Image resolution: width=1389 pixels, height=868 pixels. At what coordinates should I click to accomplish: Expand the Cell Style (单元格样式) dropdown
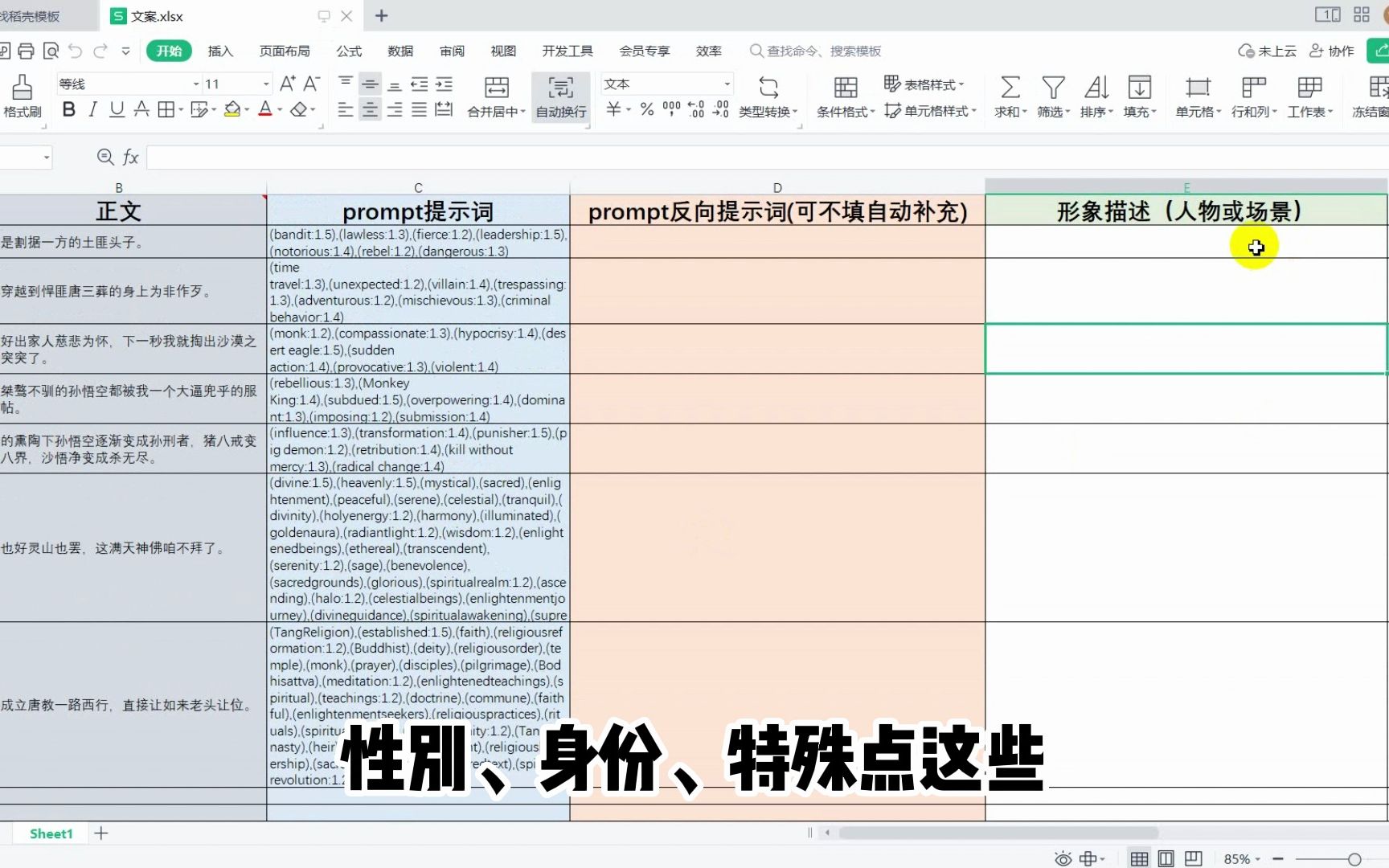tap(973, 112)
